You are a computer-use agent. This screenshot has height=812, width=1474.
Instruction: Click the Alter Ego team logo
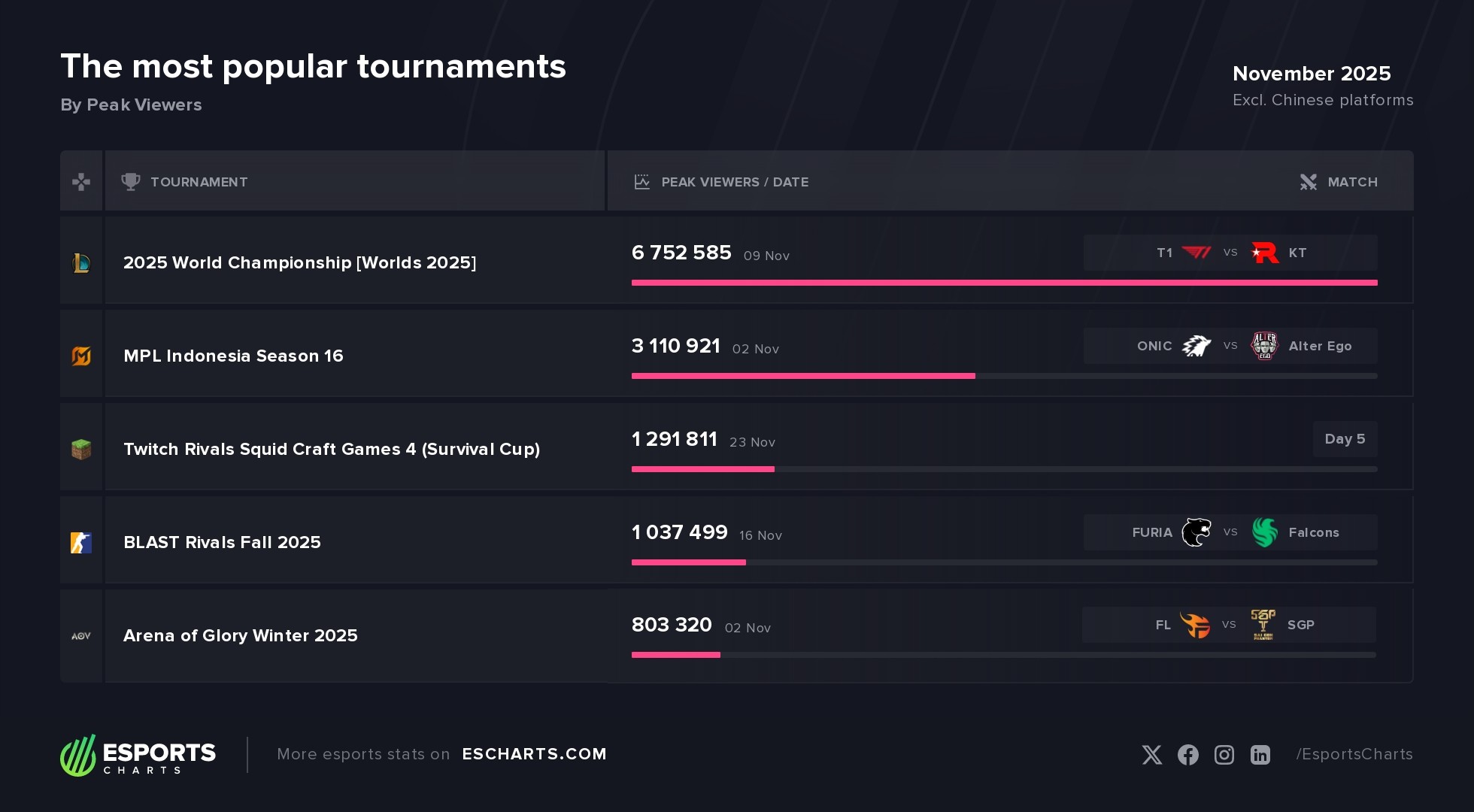click(1264, 346)
